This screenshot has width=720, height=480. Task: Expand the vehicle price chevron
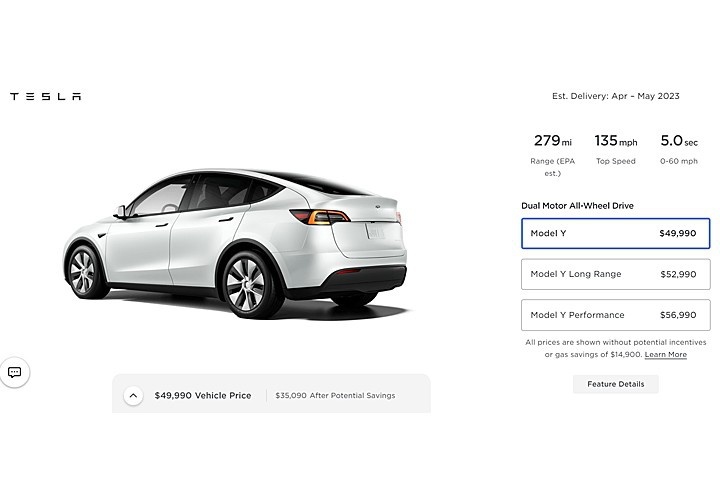coord(133,395)
